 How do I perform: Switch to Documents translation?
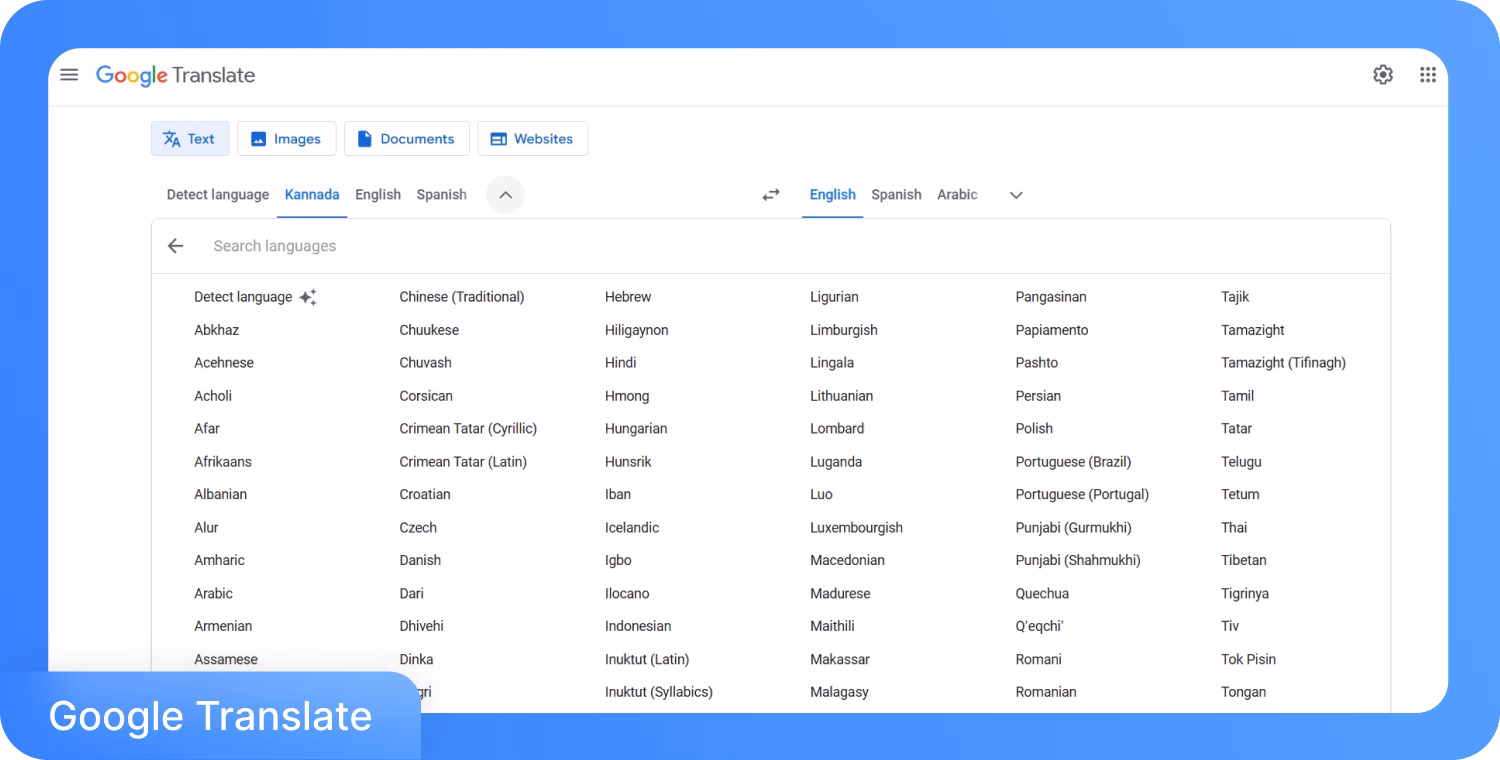[407, 139]
